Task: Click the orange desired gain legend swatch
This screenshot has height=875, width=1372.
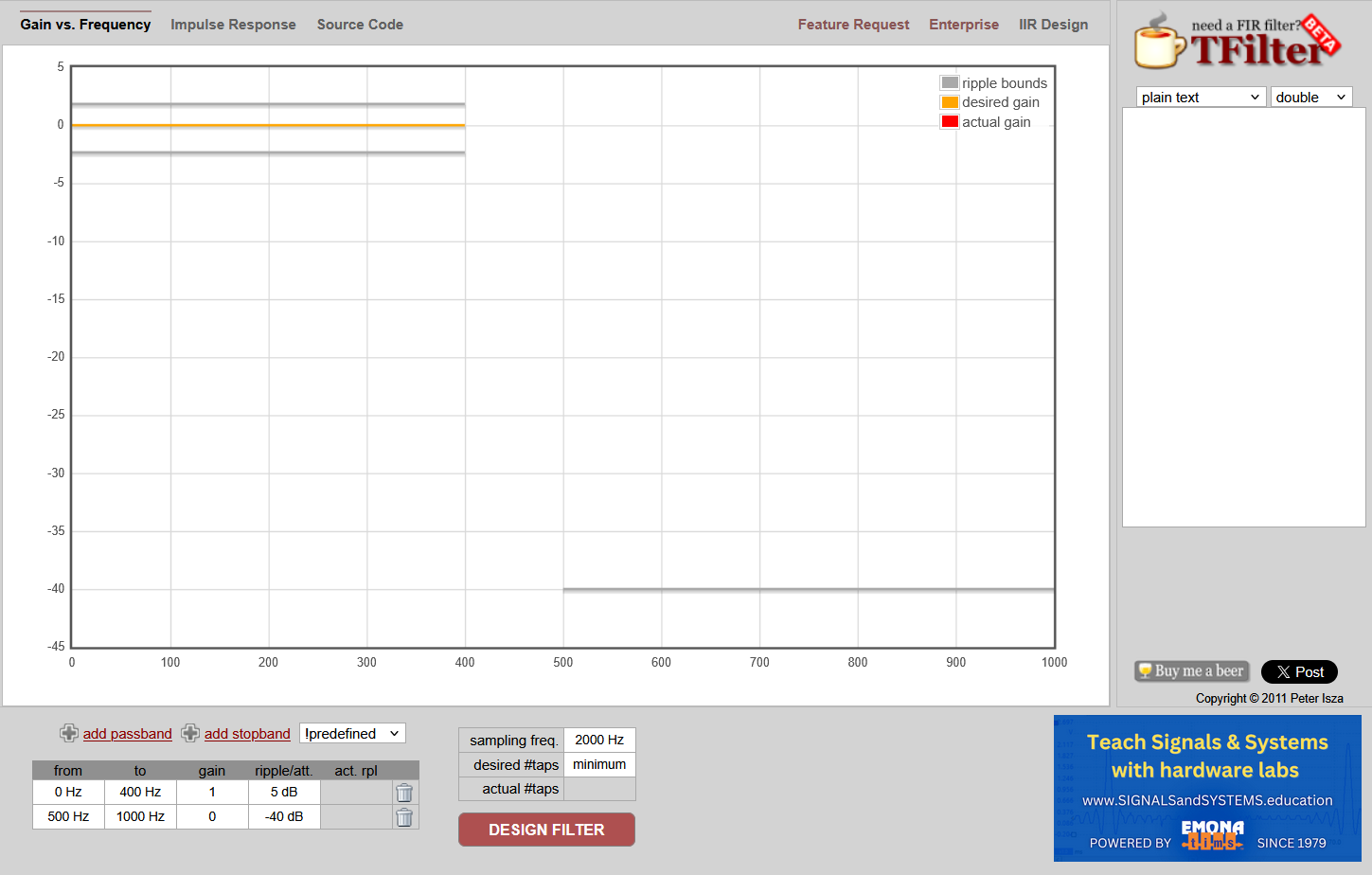Action: [x=950, y=102]
